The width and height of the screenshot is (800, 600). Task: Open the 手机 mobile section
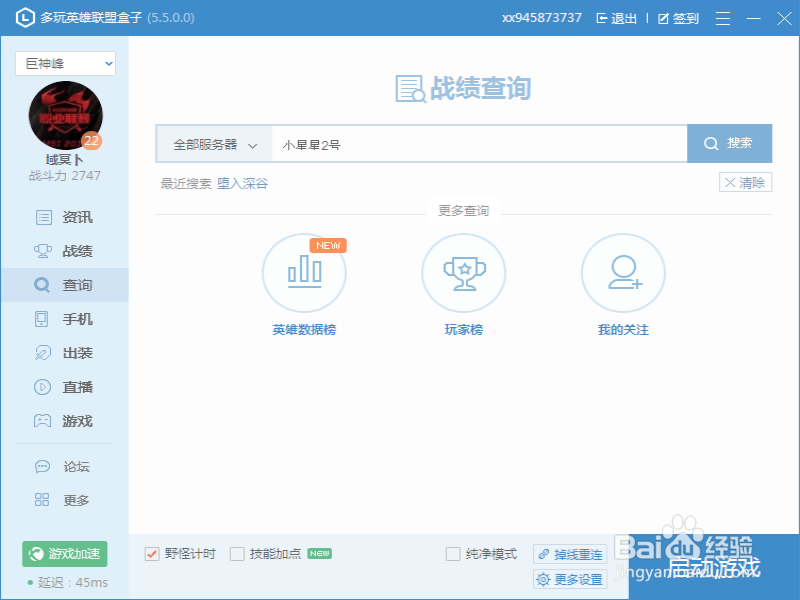click(x=64, y=319)
